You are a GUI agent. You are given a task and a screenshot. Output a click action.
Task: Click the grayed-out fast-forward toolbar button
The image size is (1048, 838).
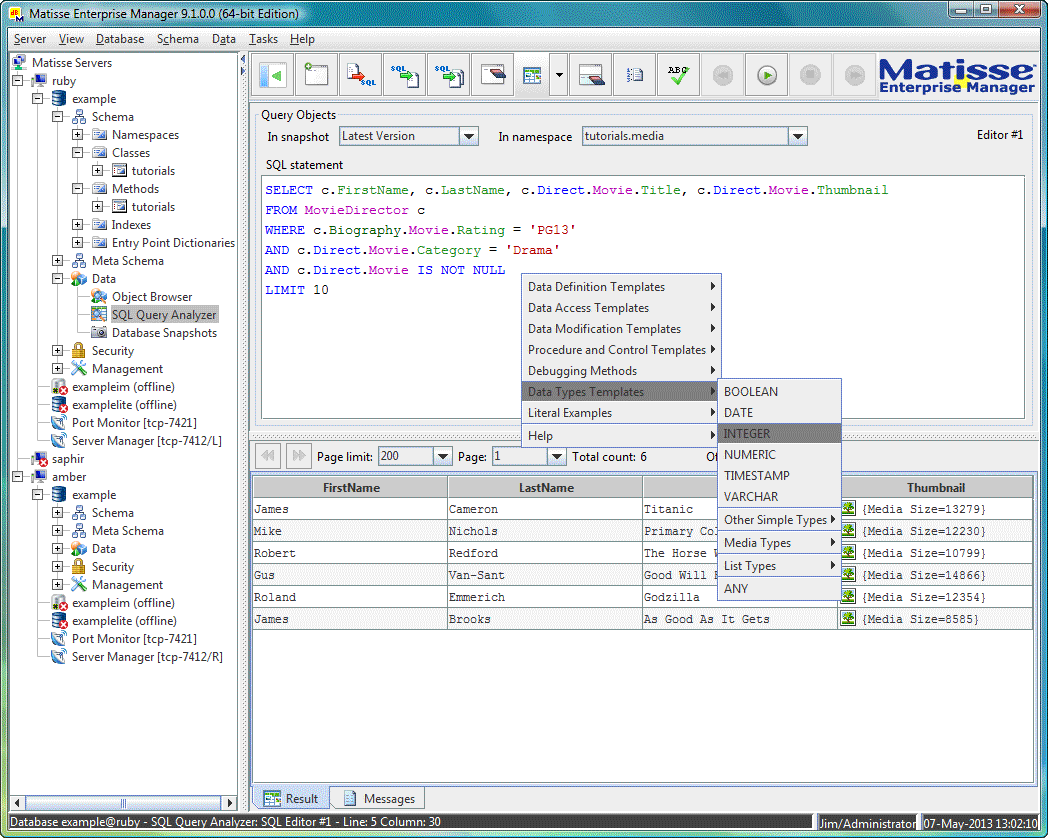(855, 75)
